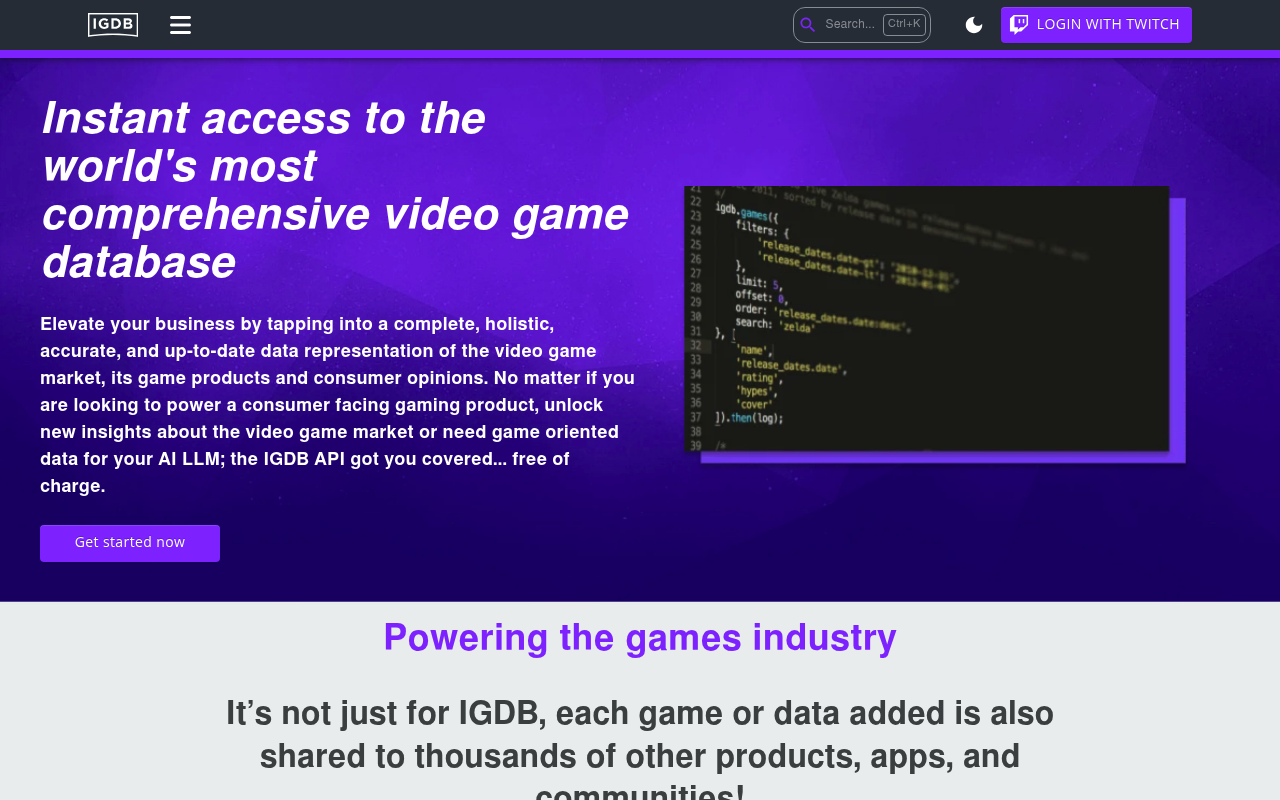Click the Login with Twitch button label
The image size is (1280, 800).
click(x=1108, y=25)
